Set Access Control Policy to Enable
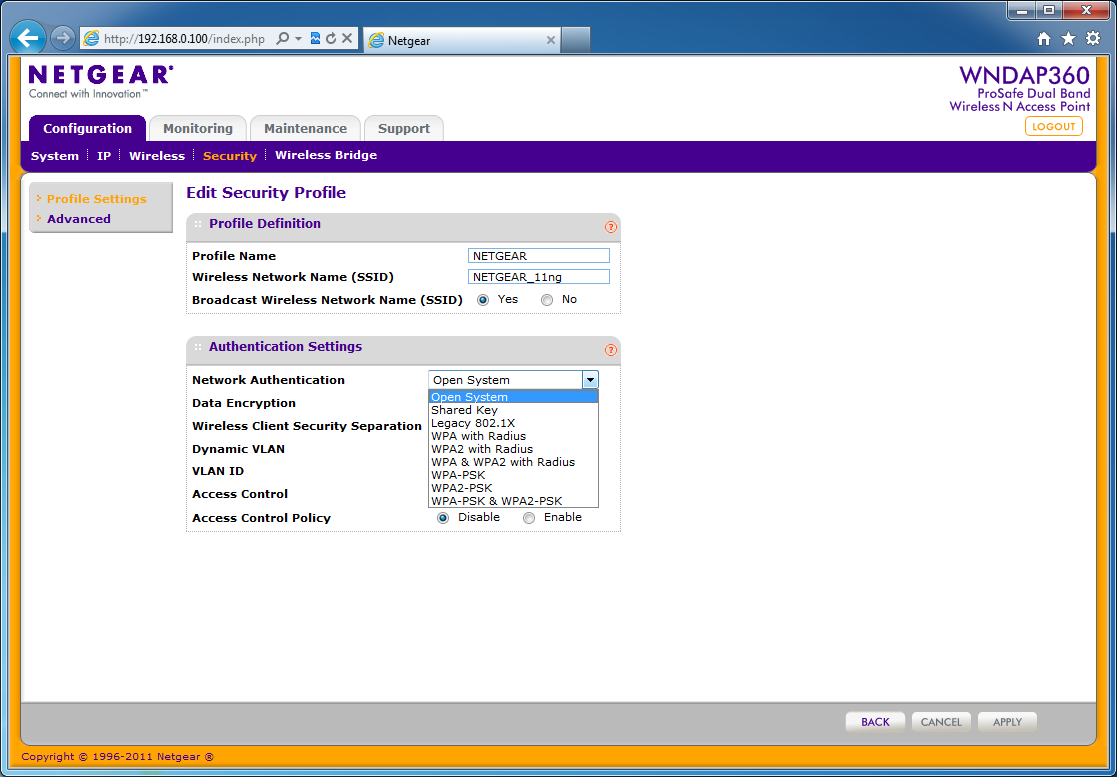The height and width of the screenshot is (777, 1117). pos(529,518)
